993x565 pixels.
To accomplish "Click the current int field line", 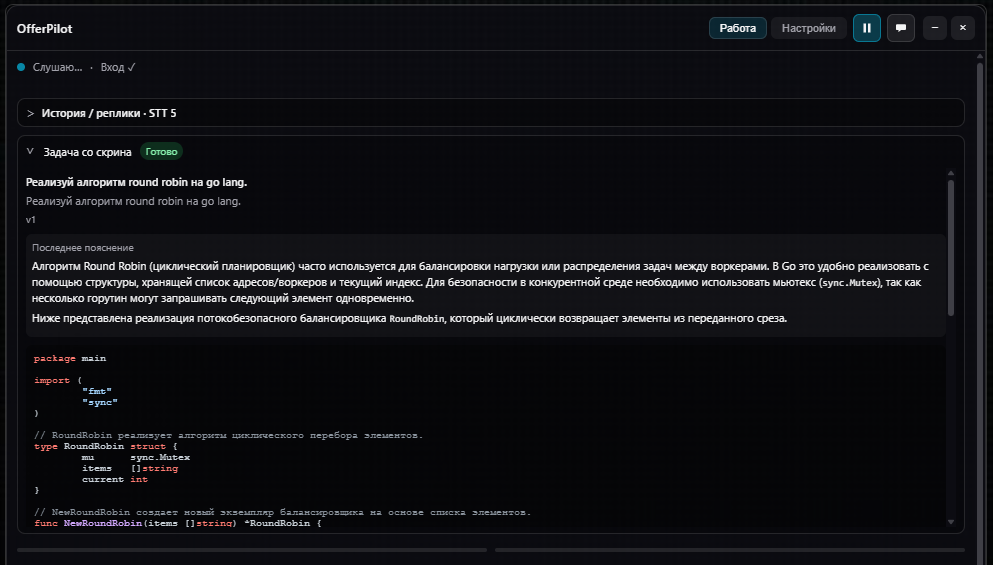I will point(115,479).
